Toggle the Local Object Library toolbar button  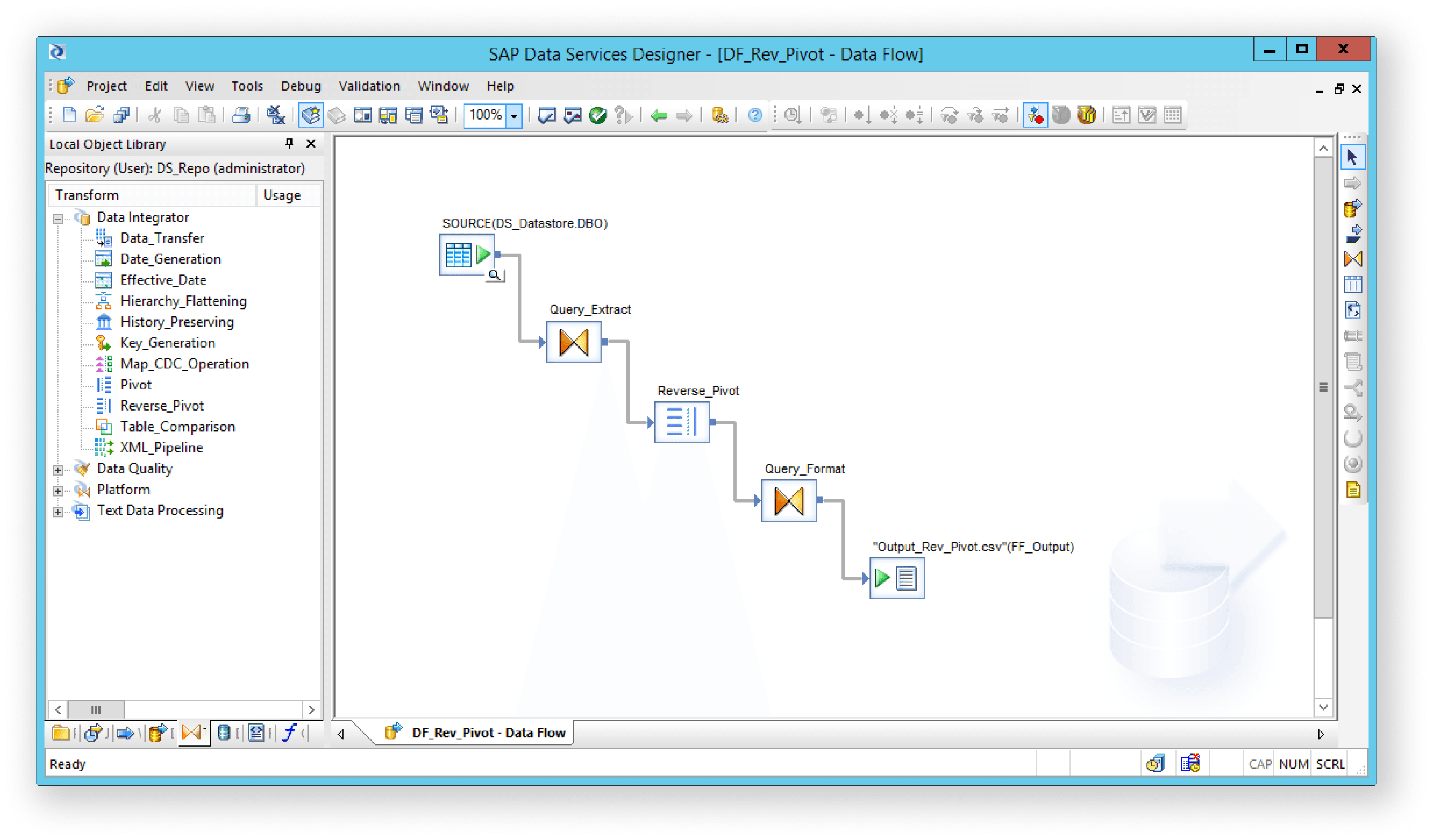coord(311,115)
